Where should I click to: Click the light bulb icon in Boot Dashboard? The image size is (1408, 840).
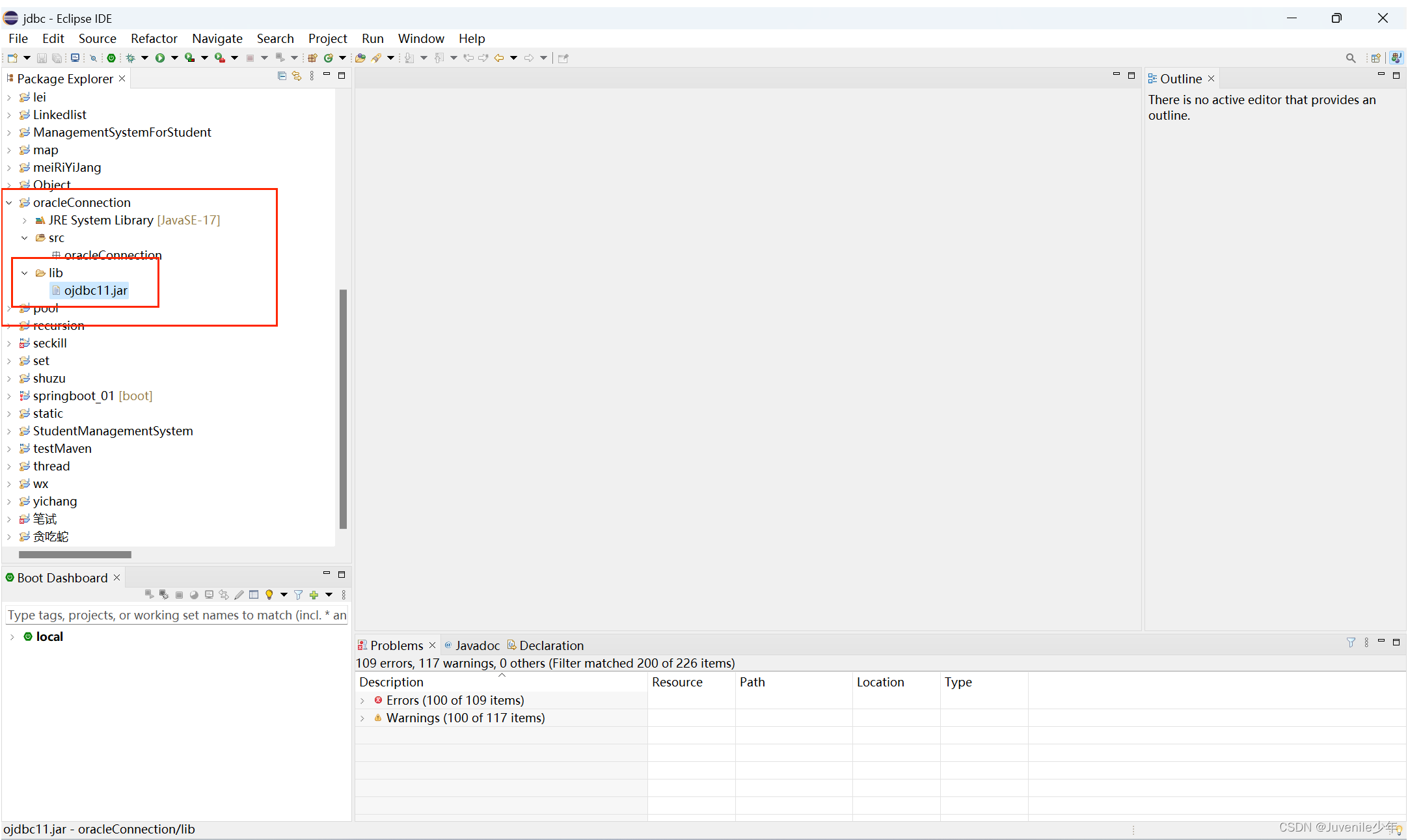tap(269, 595)
